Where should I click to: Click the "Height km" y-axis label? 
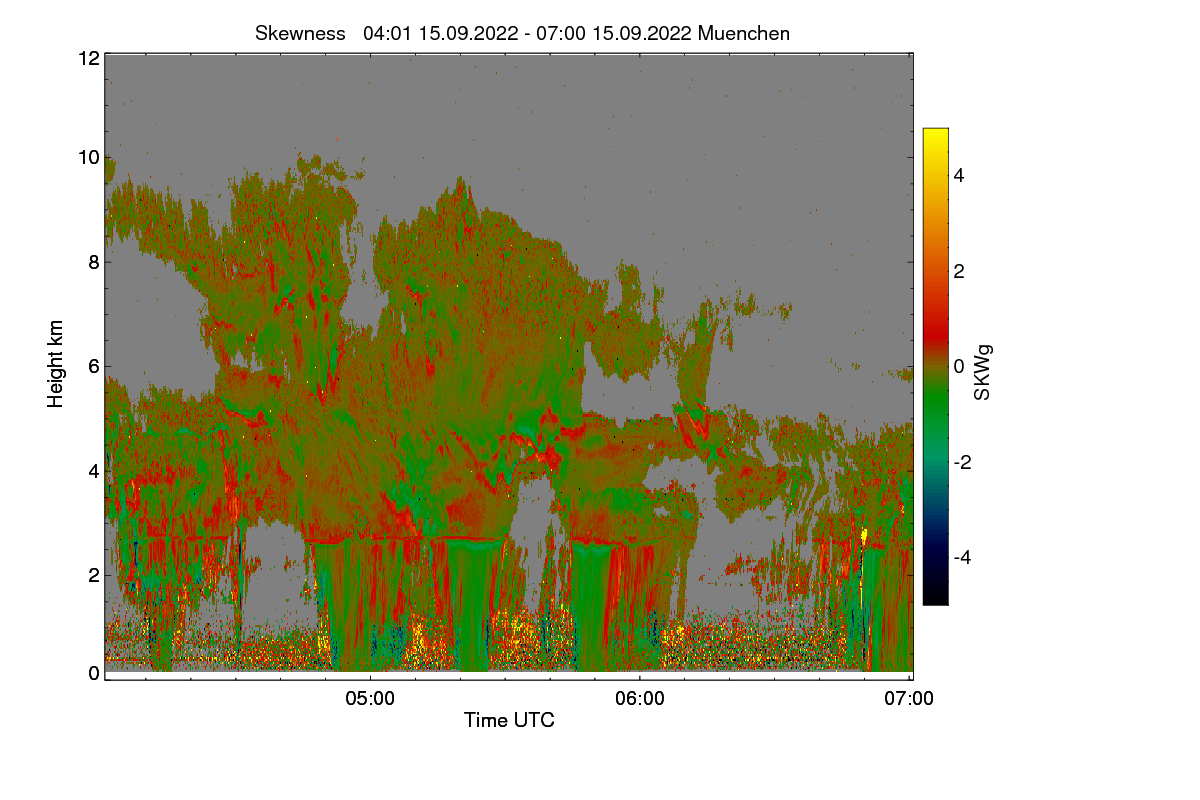point(55,364)
